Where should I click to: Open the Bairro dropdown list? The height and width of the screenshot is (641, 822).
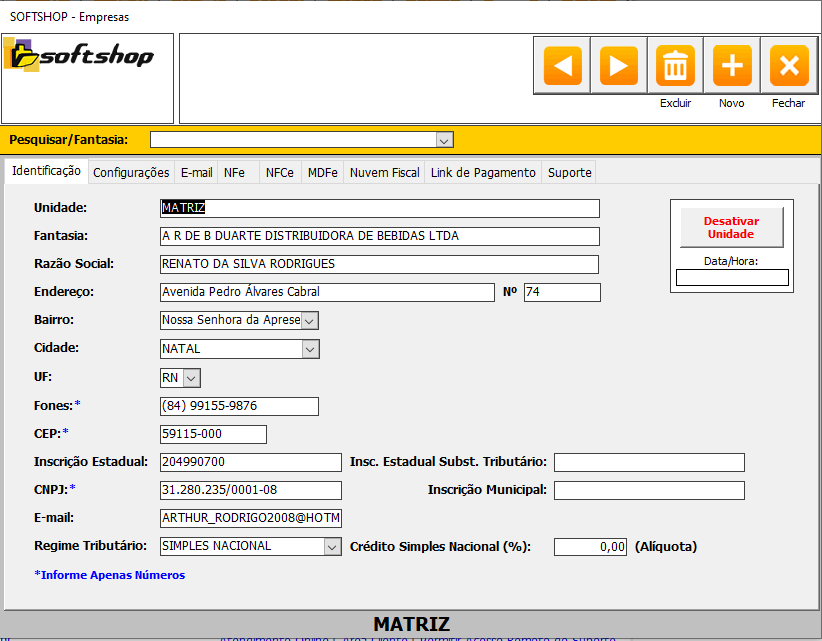coord(310,321)
